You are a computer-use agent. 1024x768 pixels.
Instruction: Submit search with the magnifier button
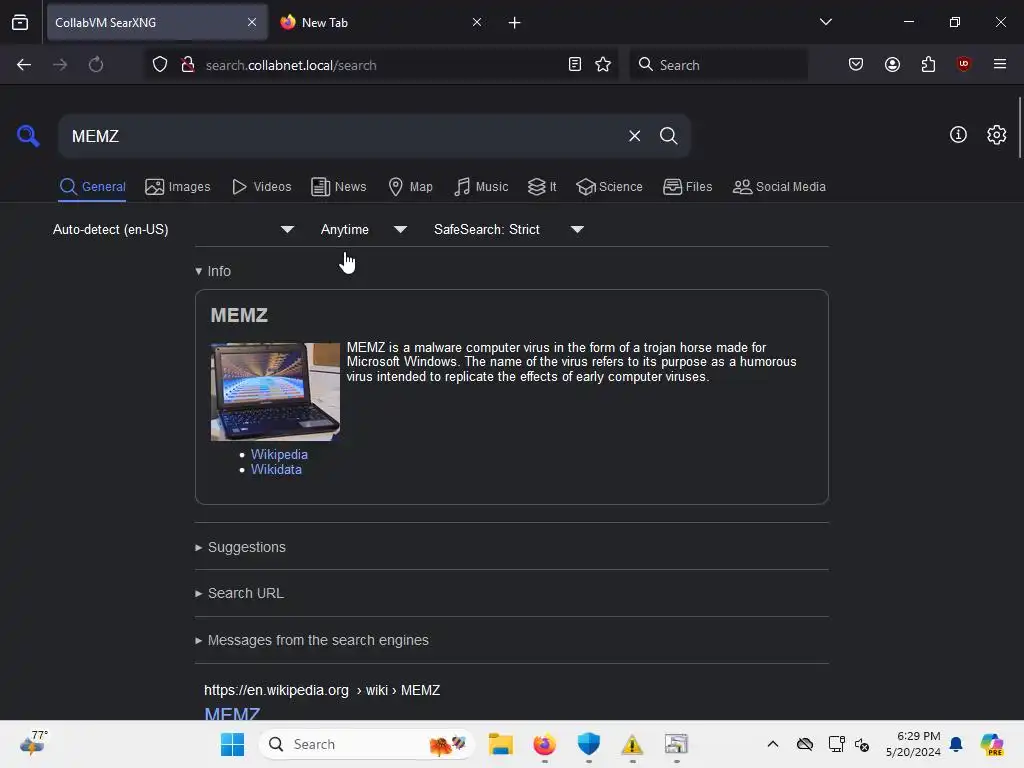coord(668,136)
